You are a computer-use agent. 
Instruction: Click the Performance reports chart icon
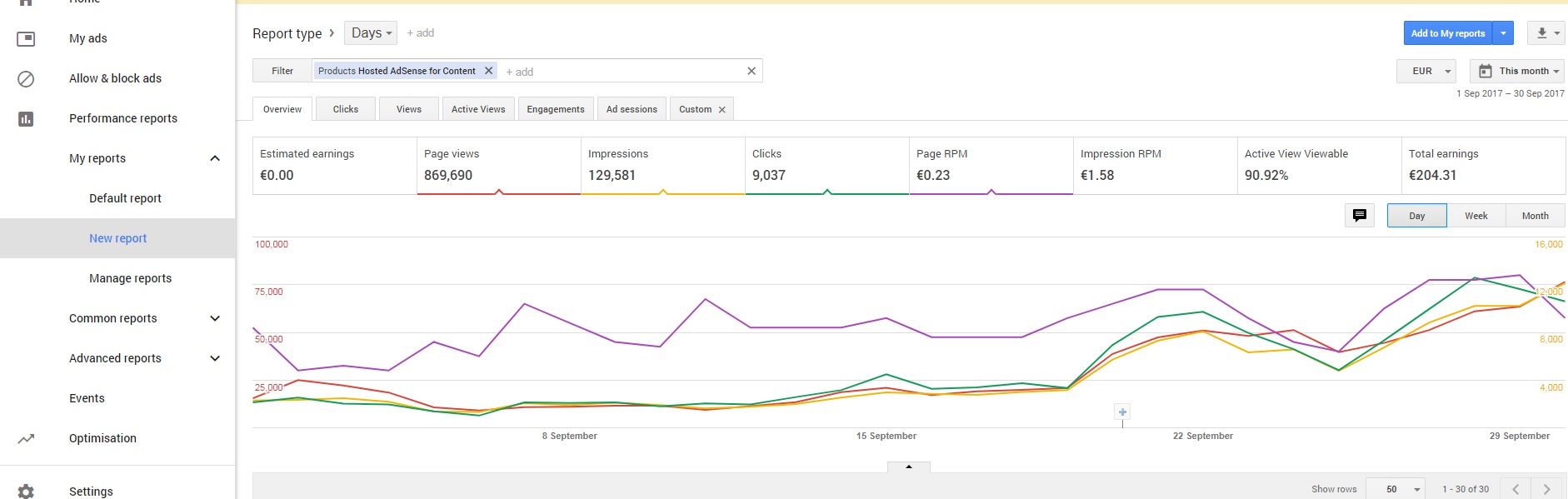[26, 118]
